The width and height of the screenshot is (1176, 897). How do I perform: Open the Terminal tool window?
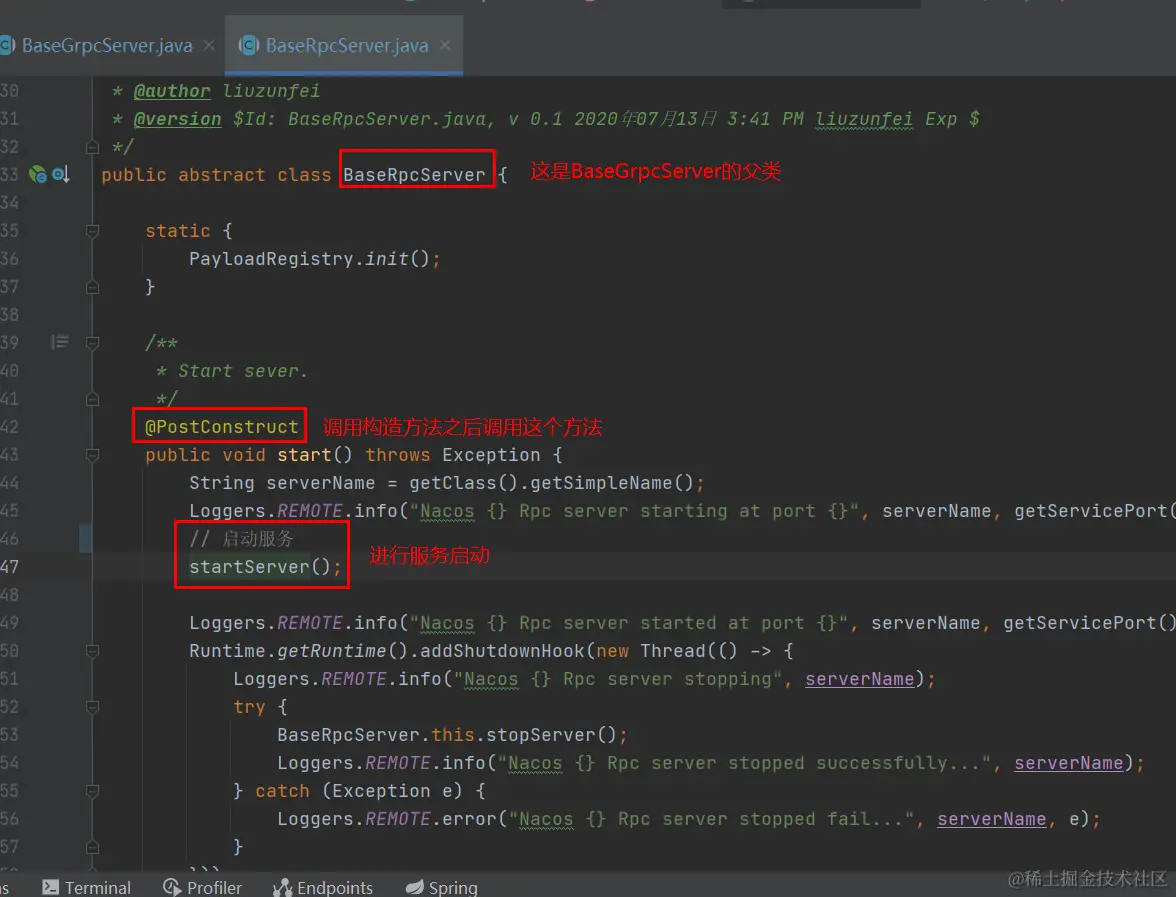click(86, 887)
